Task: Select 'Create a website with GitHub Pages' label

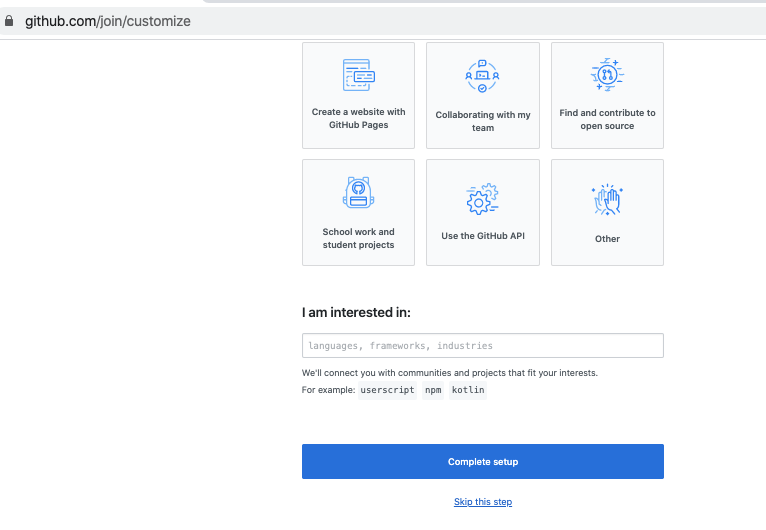Action: [359, 118]
